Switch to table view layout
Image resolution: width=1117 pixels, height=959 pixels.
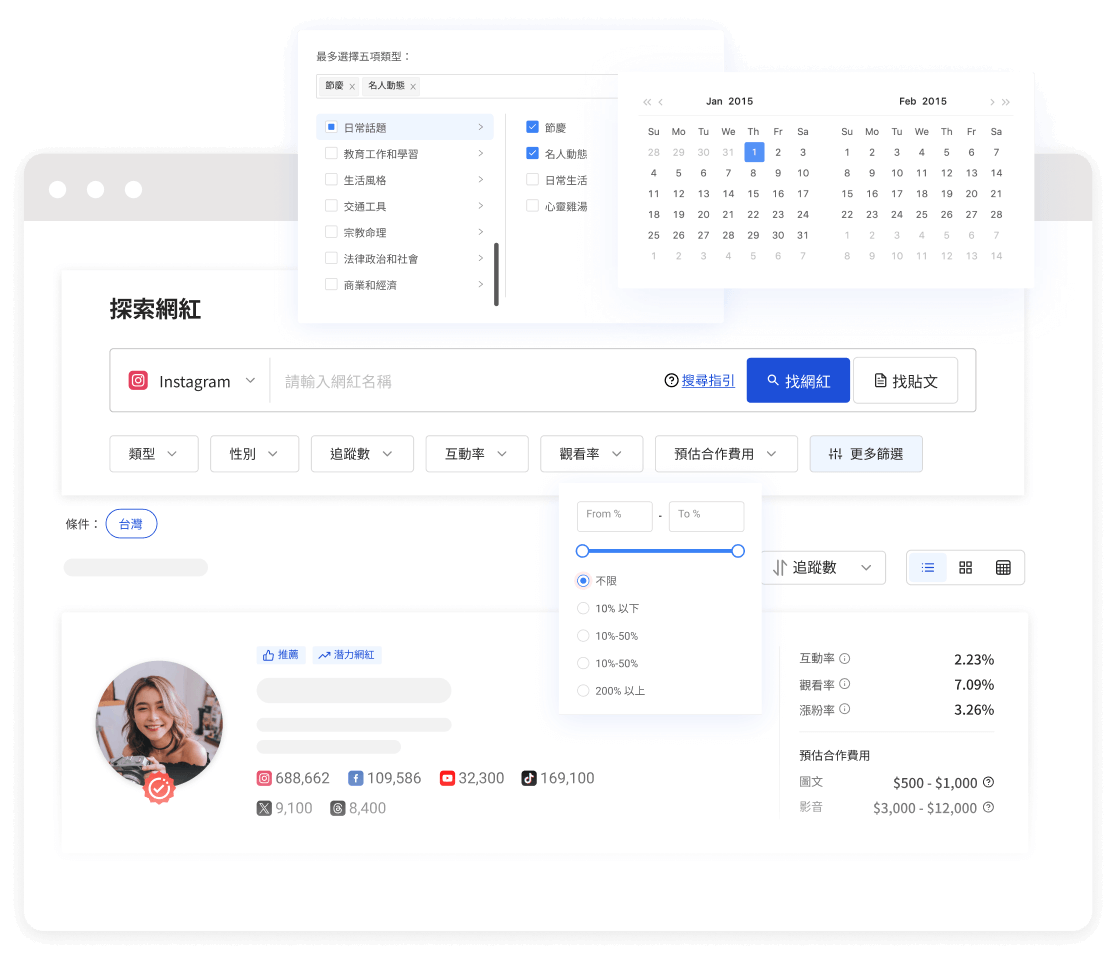click(x=1004, y=567)
